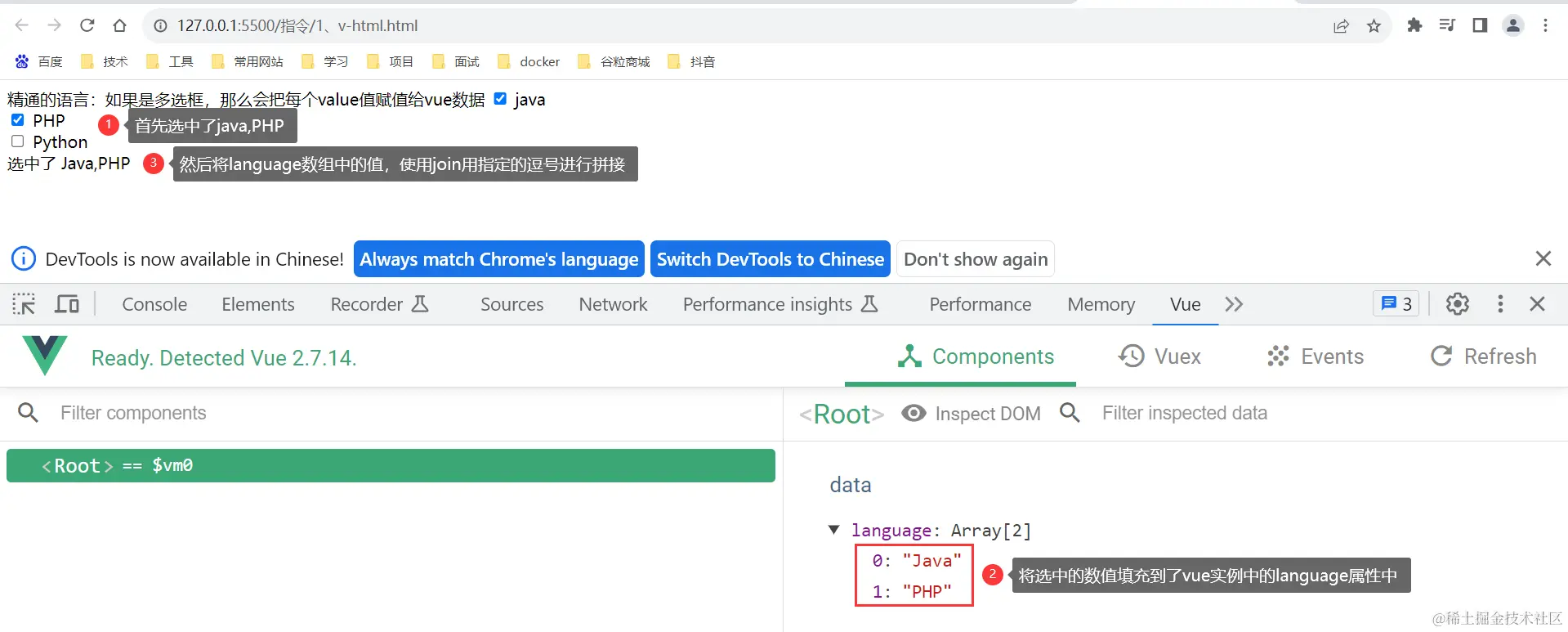This screenshot has width=1568, height=632.
Task: Open the Chrome extensions puzzle icon
Action: pos(1414,25)
